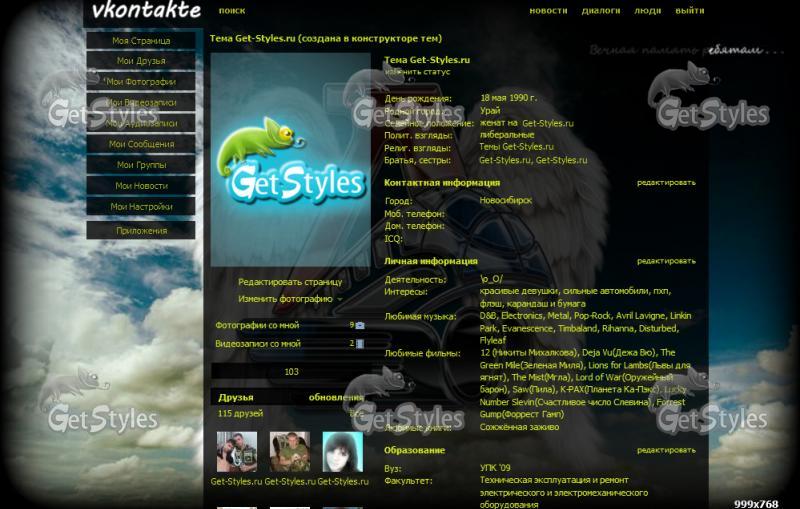Click music link Evanescence
The height and width of the screenshot is (509, 800).
click(527, 328)
